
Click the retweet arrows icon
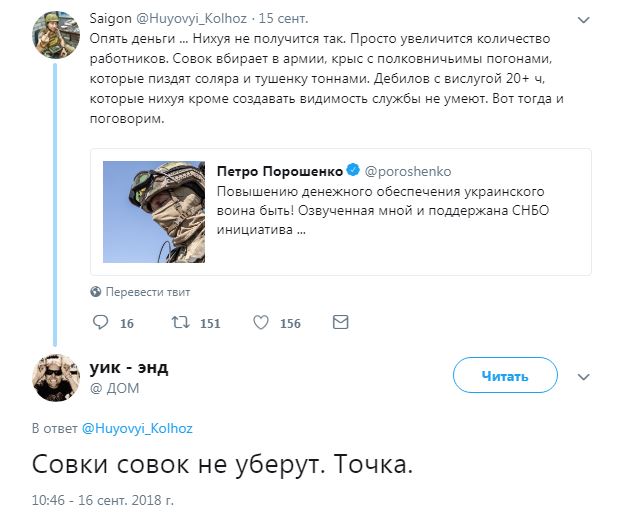click(x=180, y=322)
